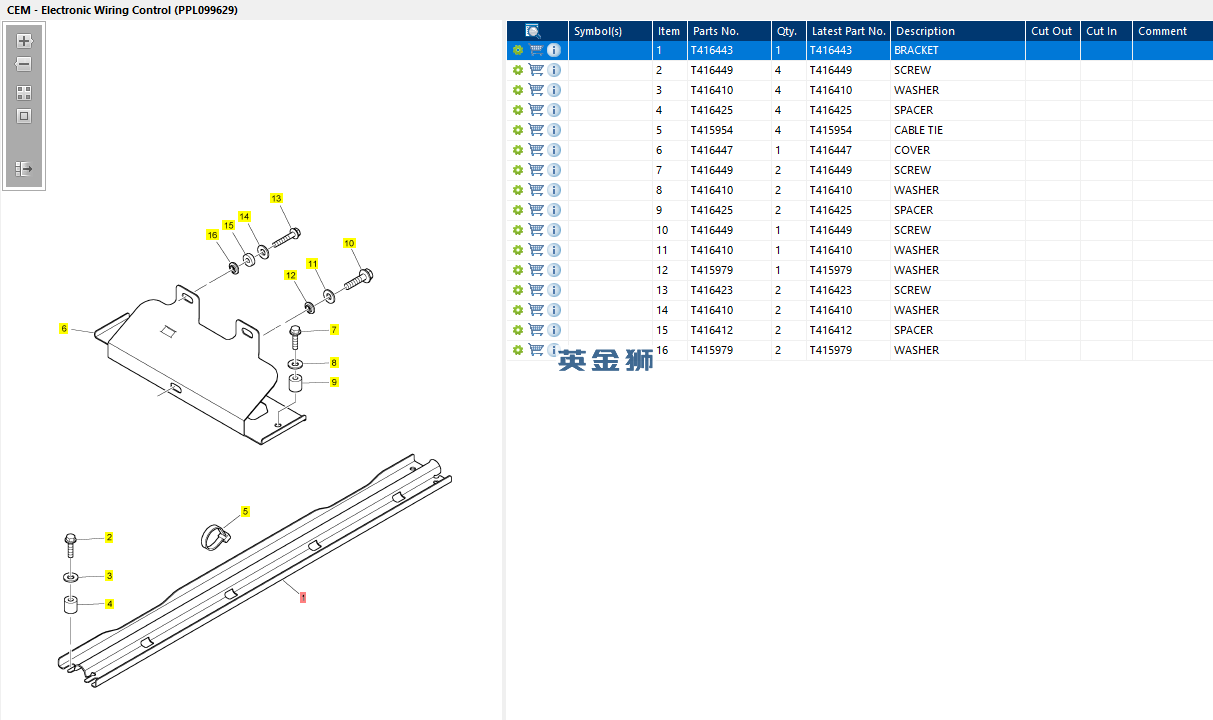Screen dimensions: 1213x720
Task: Add item 1 BRACKET to cart
Action: (536, 50)
